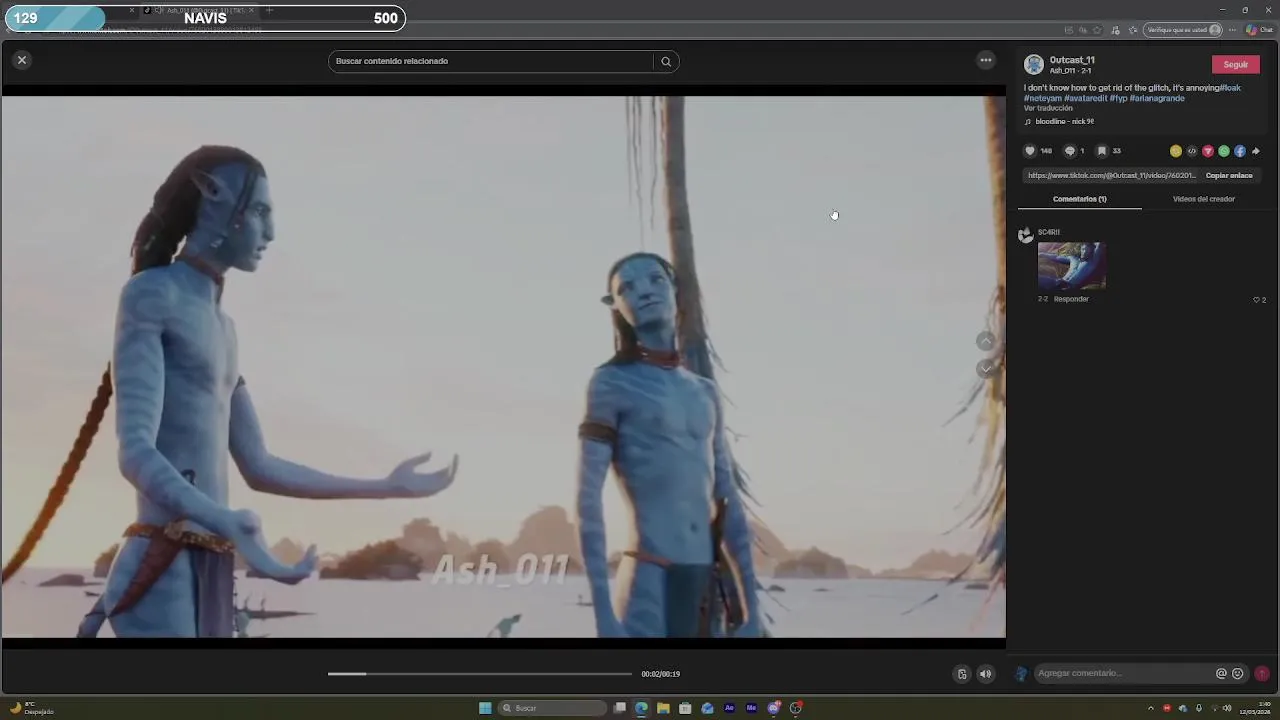Expand more share options arrow
The width and height of the screenshot is (1280, 720).
click(x=1256, y=151)
